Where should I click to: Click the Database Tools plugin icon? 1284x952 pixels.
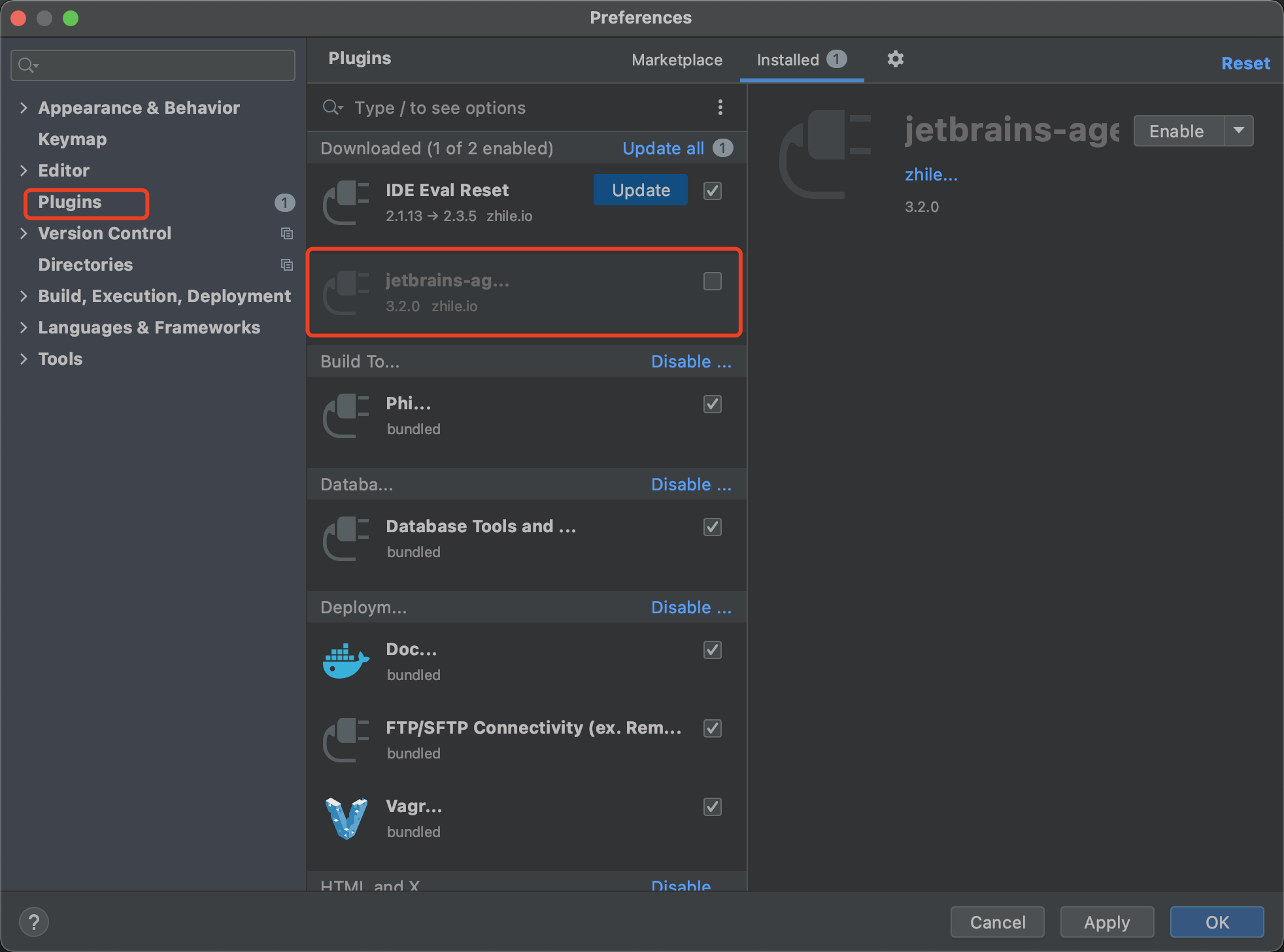click(x=346, y=539)
